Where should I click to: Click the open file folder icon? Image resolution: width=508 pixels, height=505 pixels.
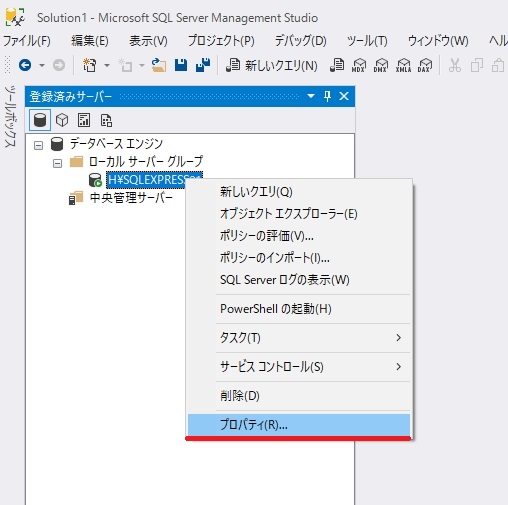point(159,65)
